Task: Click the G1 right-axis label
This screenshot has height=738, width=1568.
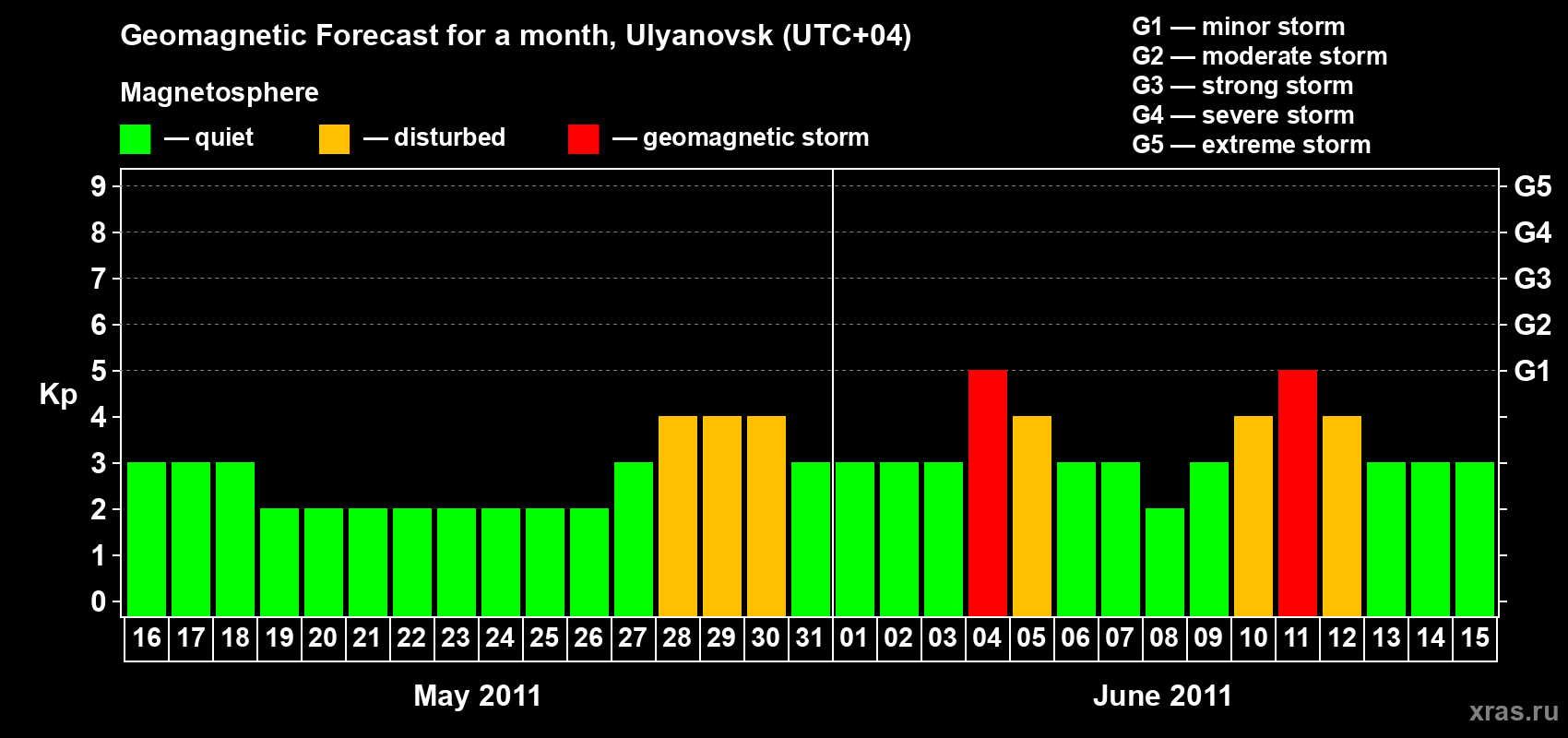Action: click(x=1533, y=371)
